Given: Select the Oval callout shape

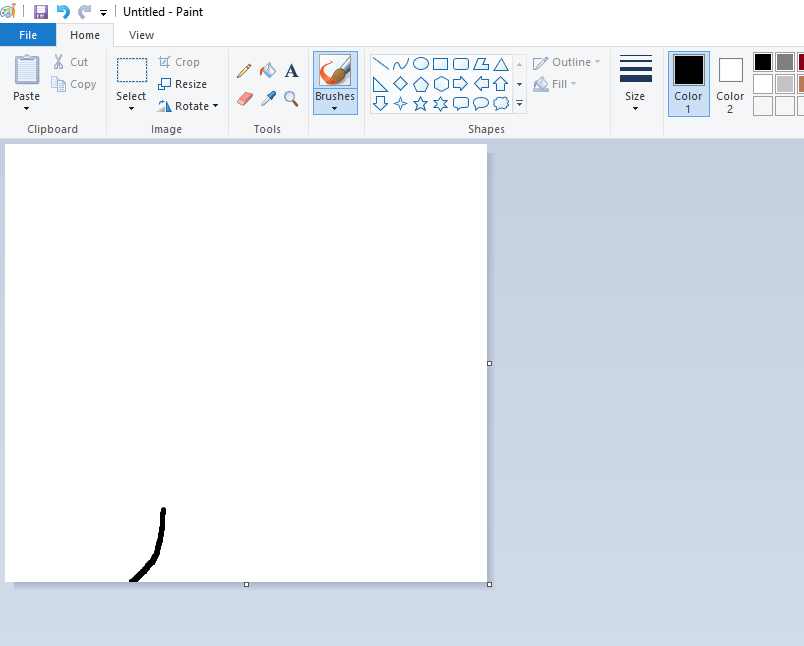Looking at the screenshot, I should [481, 104].
